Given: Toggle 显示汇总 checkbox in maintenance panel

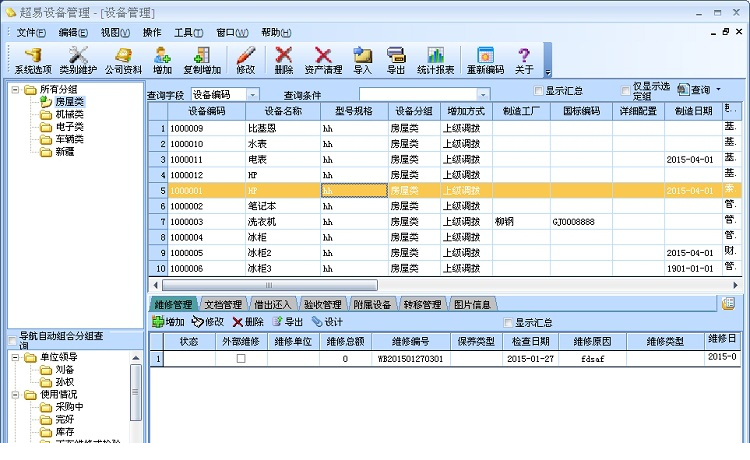Looking at the screenshot, I should (x=508, y=323).
